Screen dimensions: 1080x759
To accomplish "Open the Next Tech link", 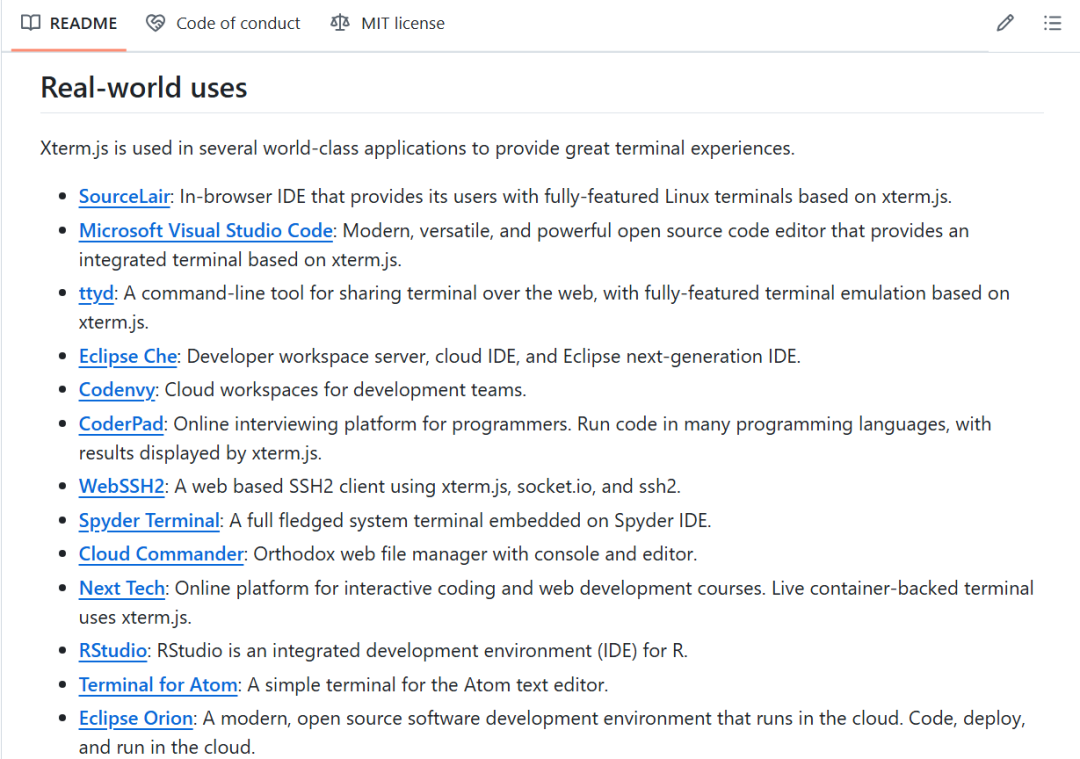I will [123, 588].
